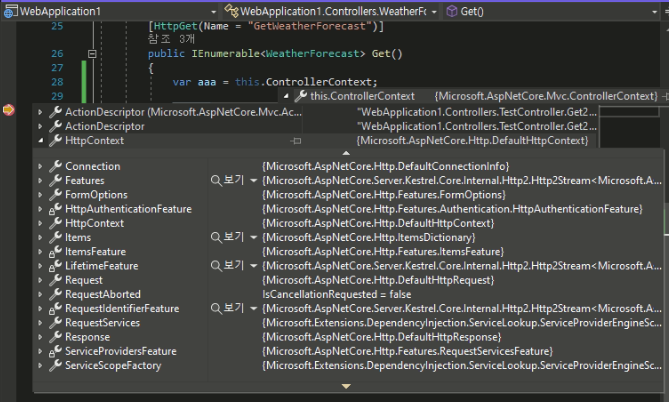Click the wrench icon beside this.ControllerContext
669x402 pixels.
(x=301, y=96)
